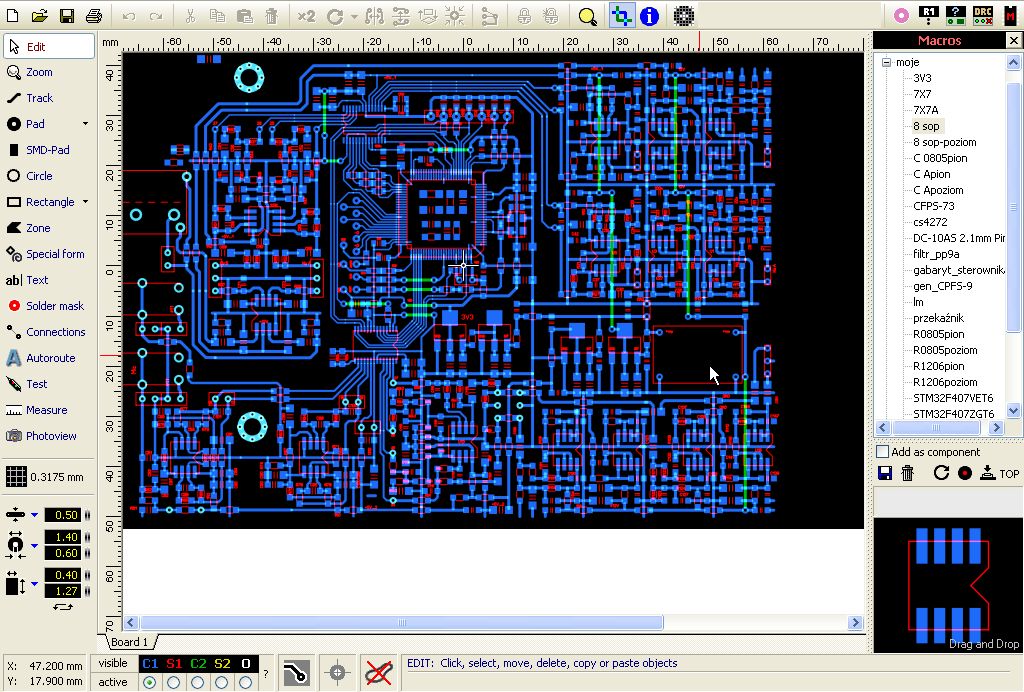Image resolution: width=1024 pixels, height=692 pixels.
Task: Set C2 as the active layer
Action: [198, 682]
